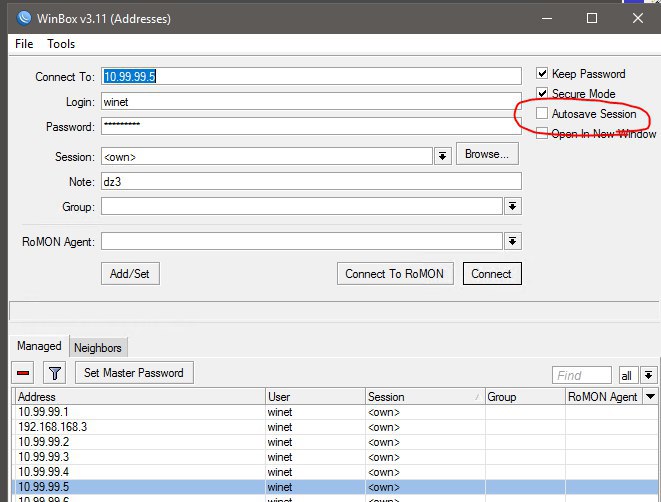Select the 10.99.99.4 address row
Image resolution: width=661 pixels, height=502 pixels.
pos(335,472)
